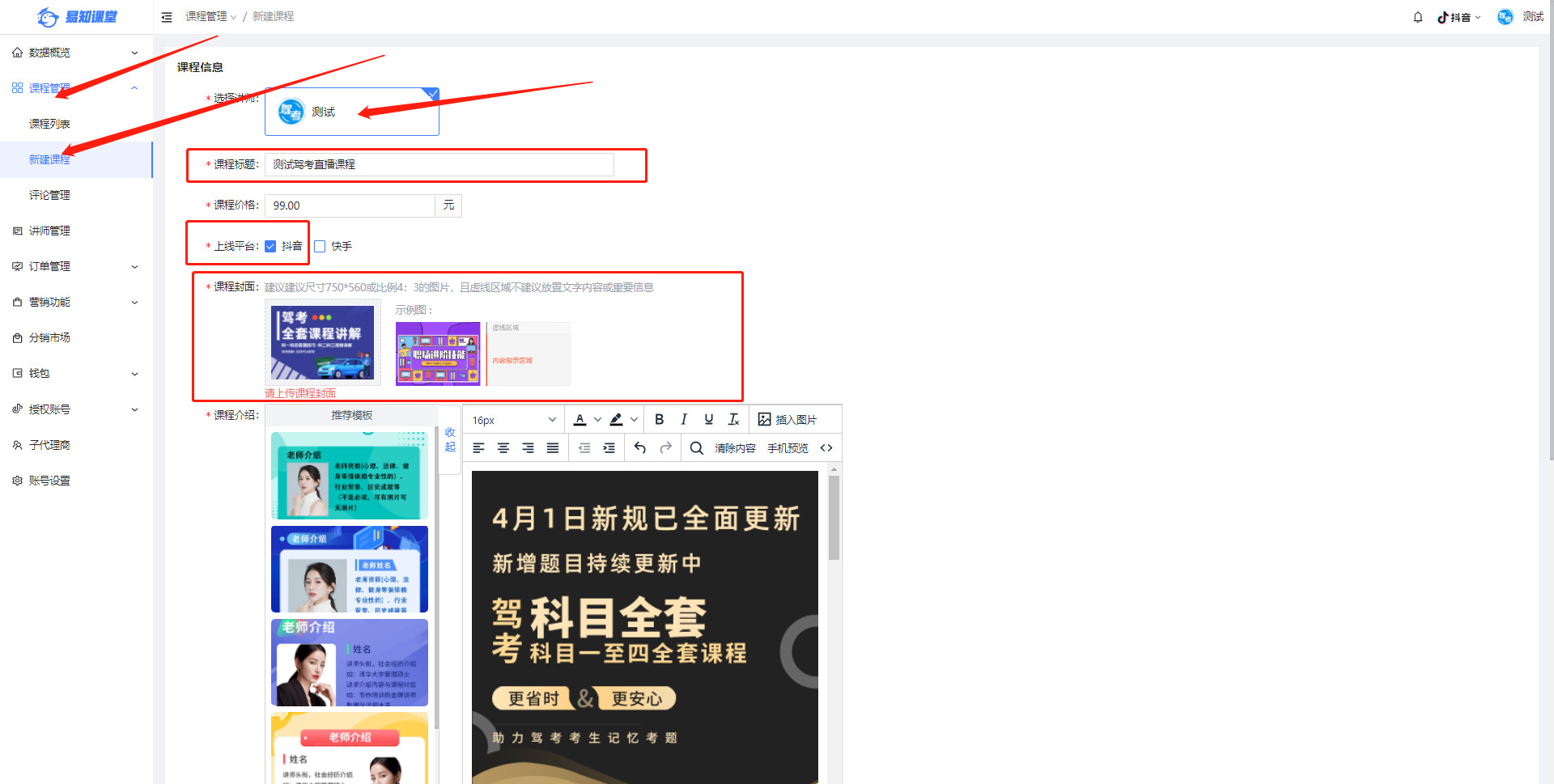
Task: Click the 钱包 wallet icon
Action: [17, 373]
